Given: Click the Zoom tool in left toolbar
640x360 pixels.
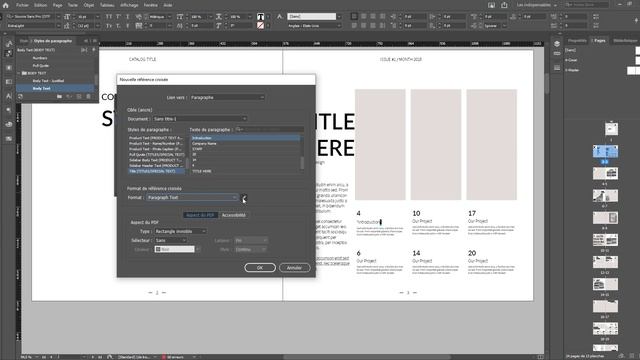Looking at the screenshot, I should tap(9, 110).
